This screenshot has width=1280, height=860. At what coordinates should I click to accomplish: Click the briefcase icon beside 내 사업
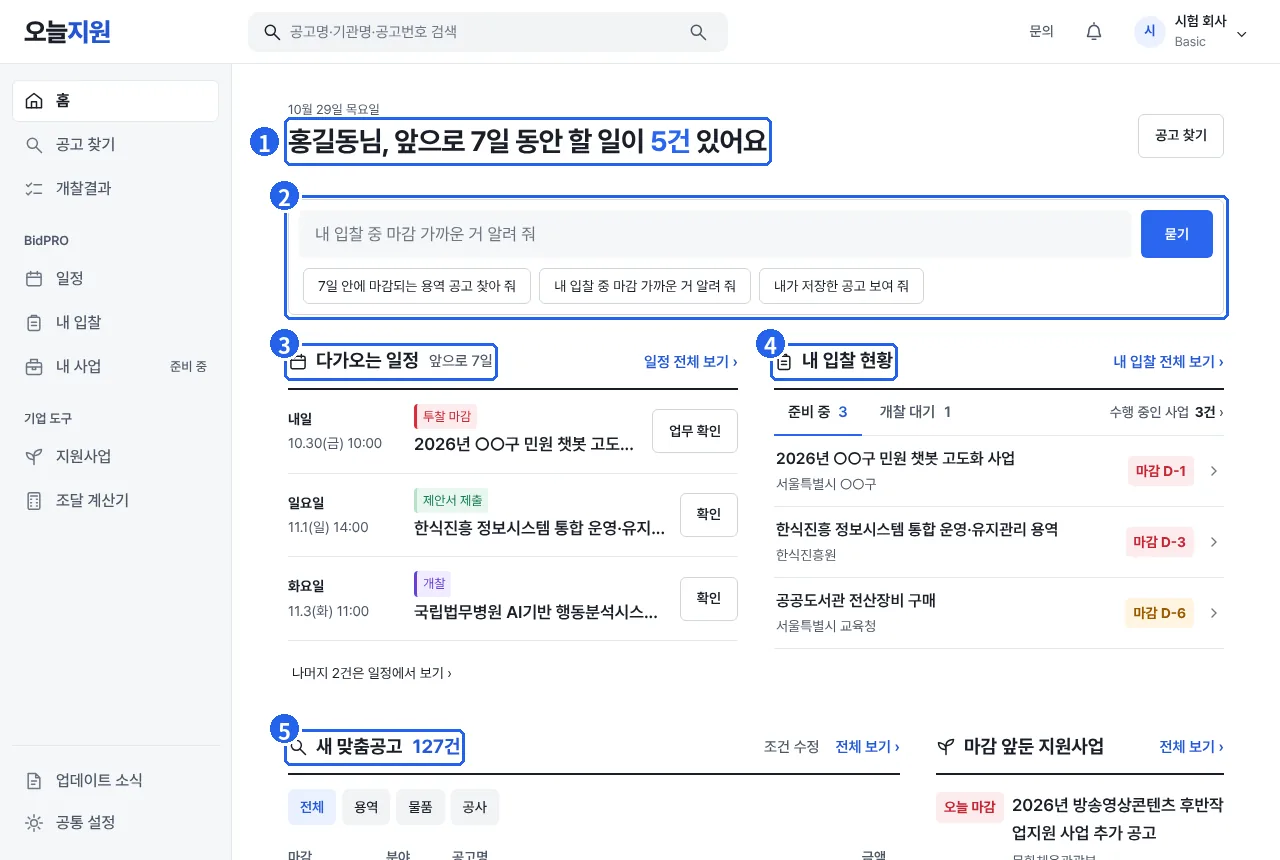[x=34, y=367]
